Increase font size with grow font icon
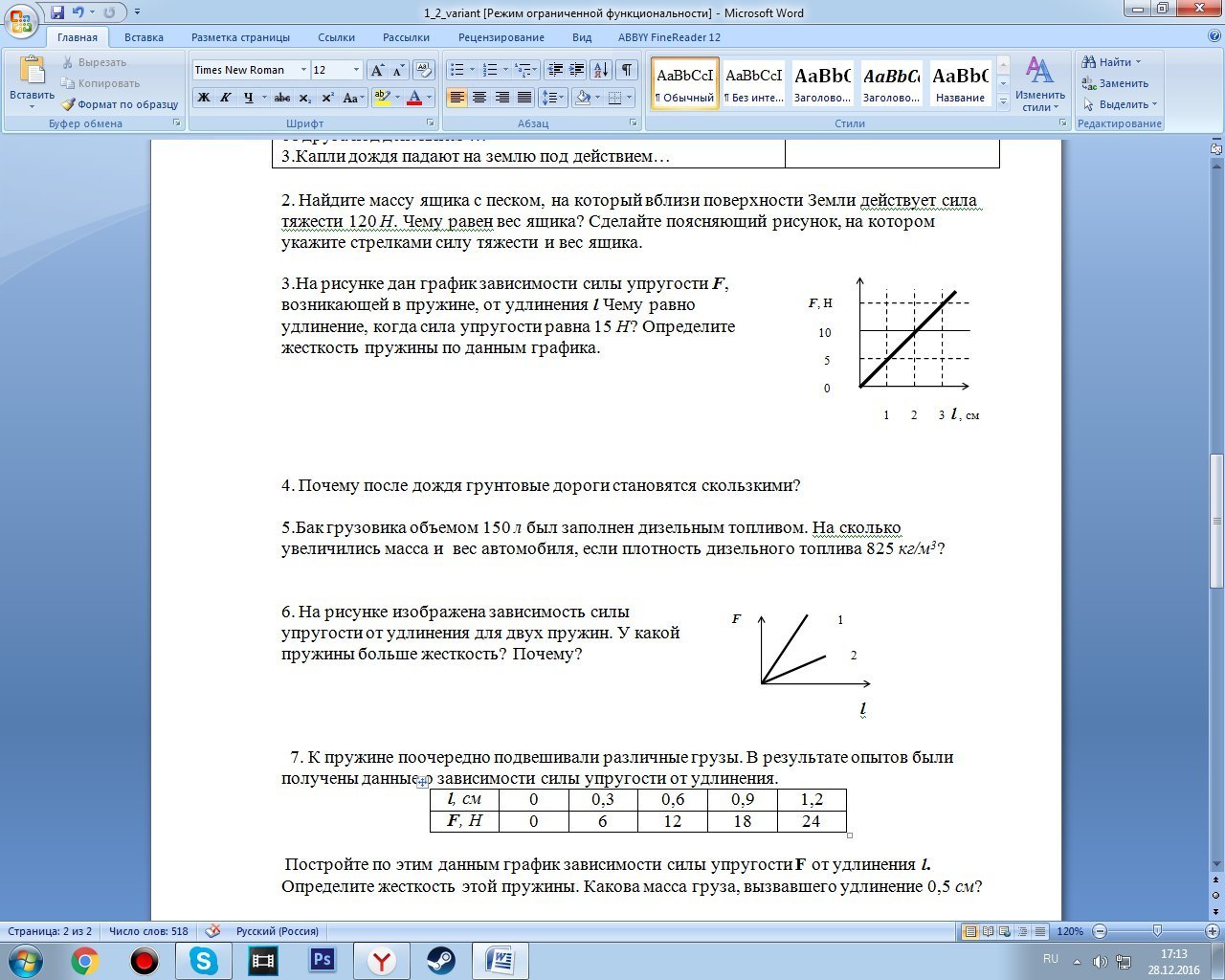The width and height of the screenshot is (1225, 980). (377, 70)
